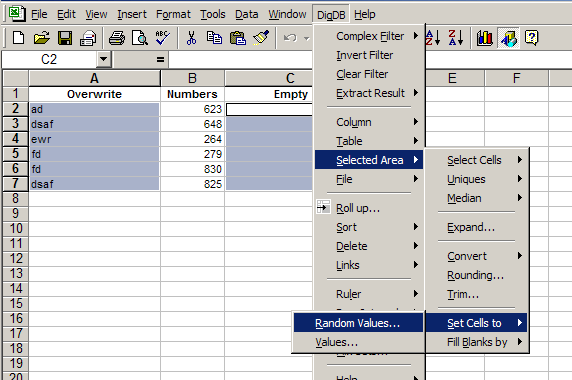Choose Rounding... menu entry

476,275
